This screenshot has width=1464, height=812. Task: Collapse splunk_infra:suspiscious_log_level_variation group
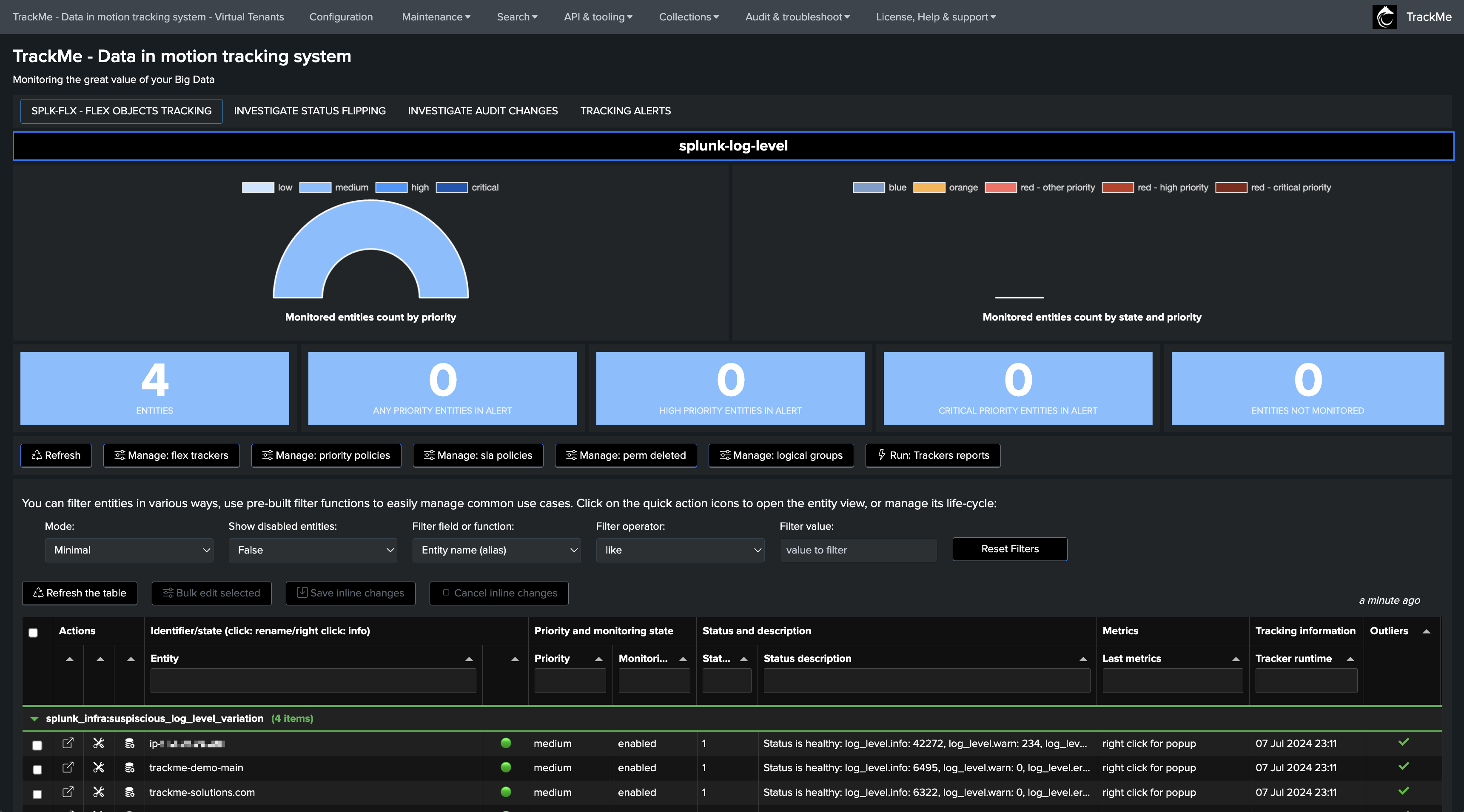tap(34, 719)
